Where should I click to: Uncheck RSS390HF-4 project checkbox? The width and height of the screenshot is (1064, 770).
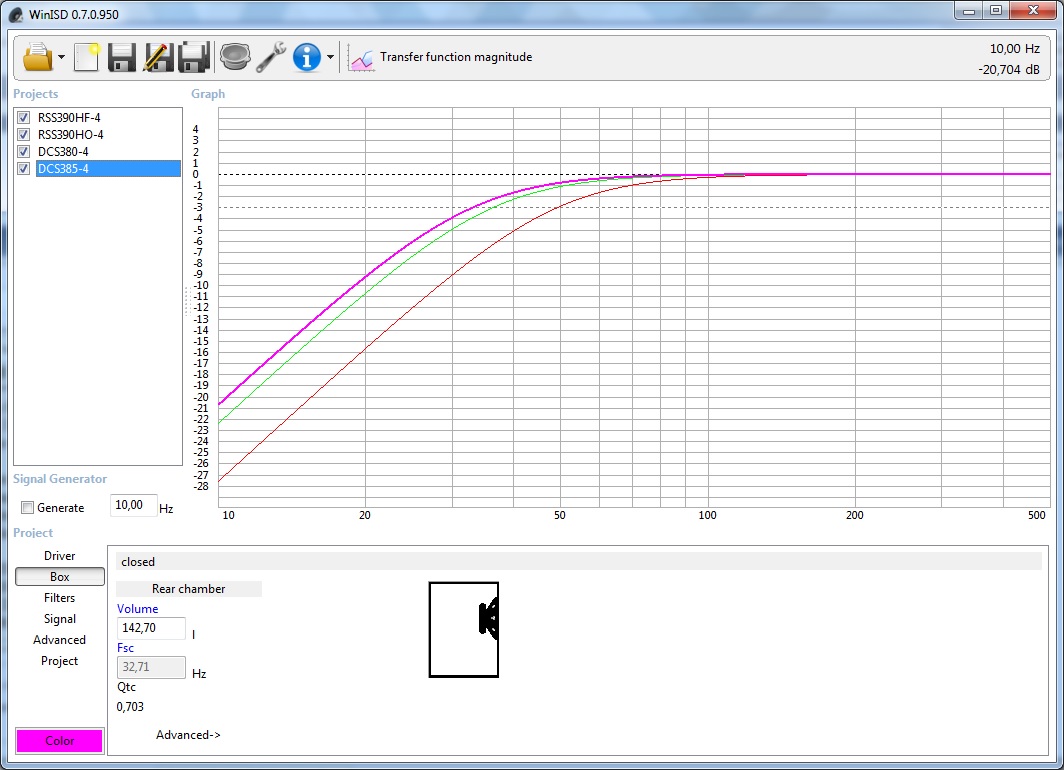24,117
